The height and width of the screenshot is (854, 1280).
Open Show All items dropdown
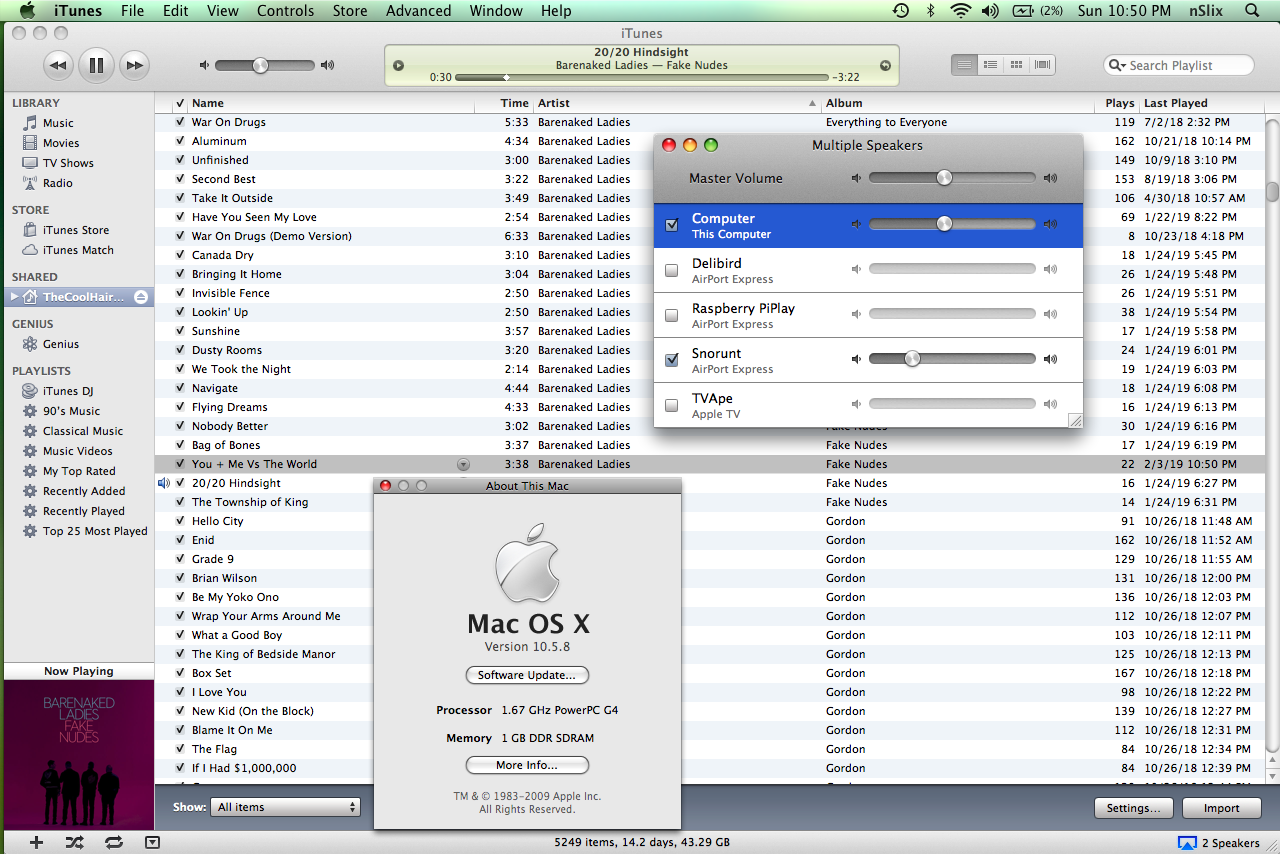pos(285,807)
